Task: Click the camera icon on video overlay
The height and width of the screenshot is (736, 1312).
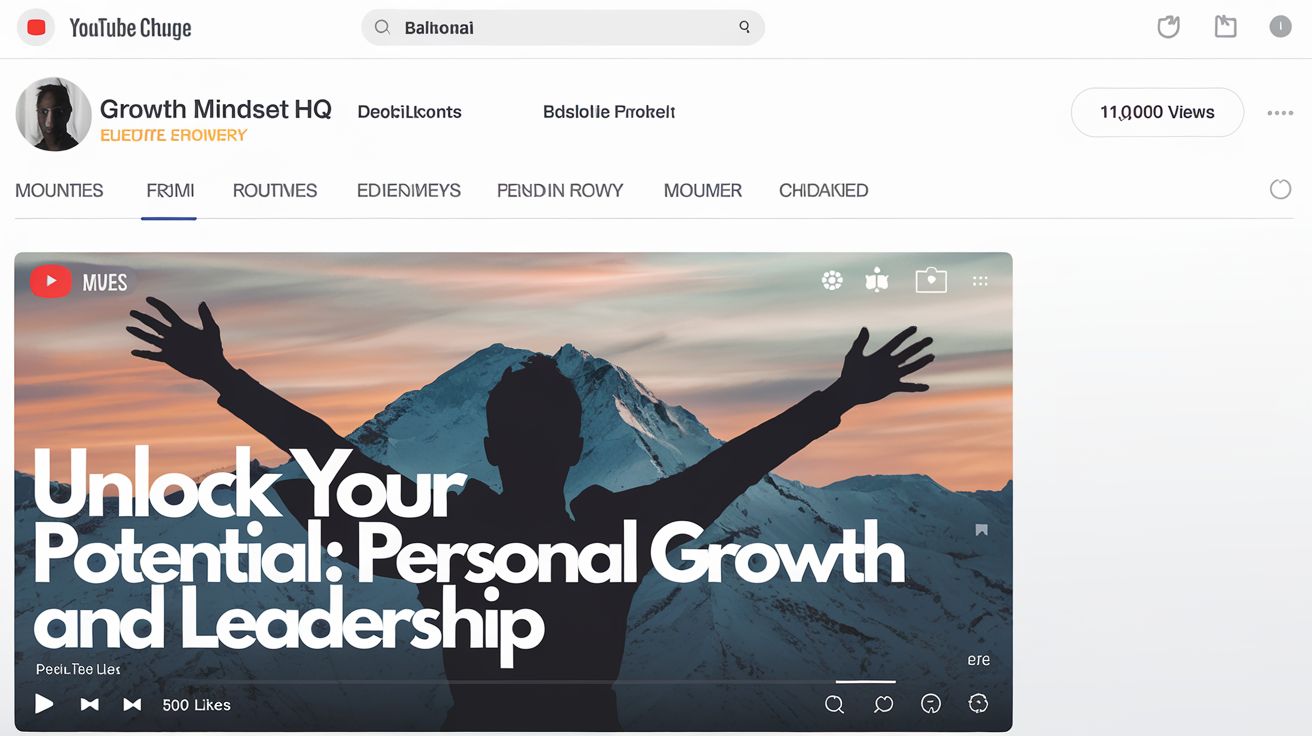Action: tap(931, 281)
